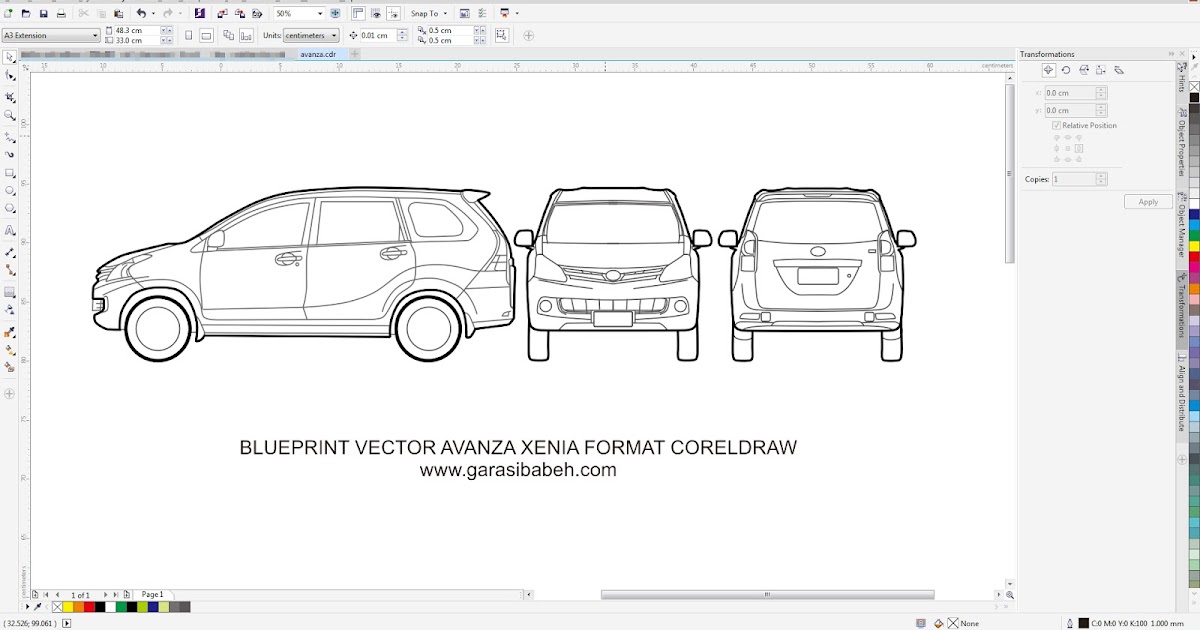Set page orientation to Portrait
The image size is (1200, 630).
coord(190,35)
